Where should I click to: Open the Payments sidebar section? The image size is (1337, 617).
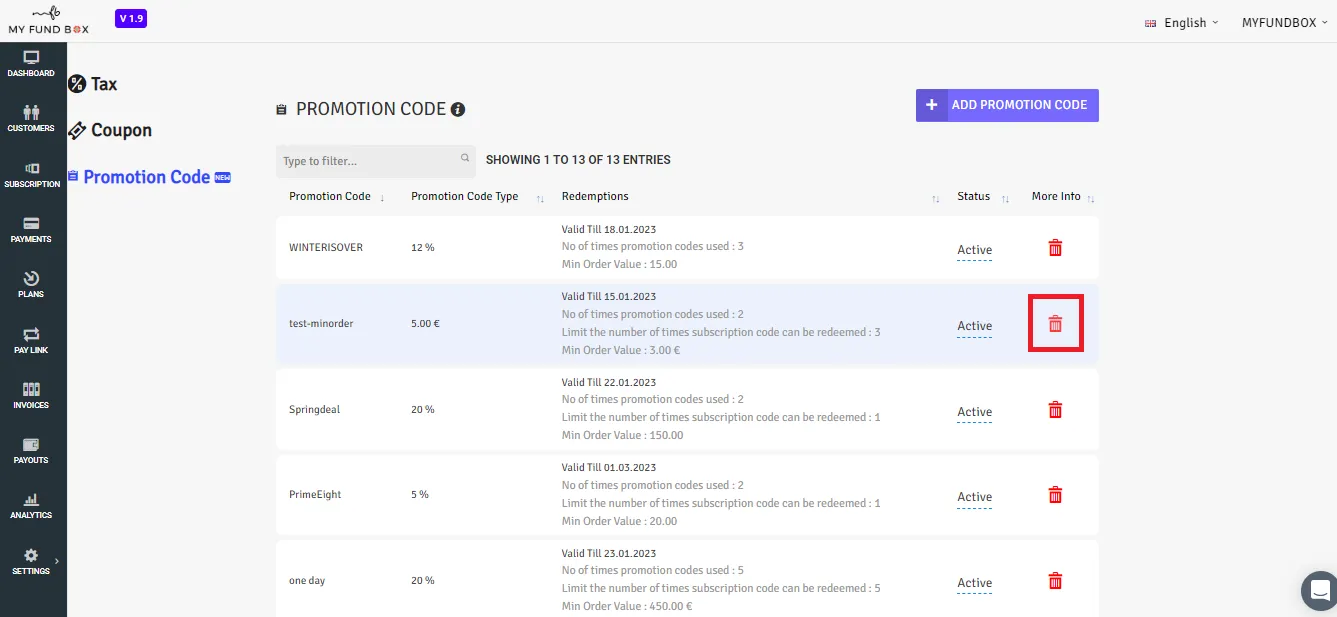click(x=31, y=230)
